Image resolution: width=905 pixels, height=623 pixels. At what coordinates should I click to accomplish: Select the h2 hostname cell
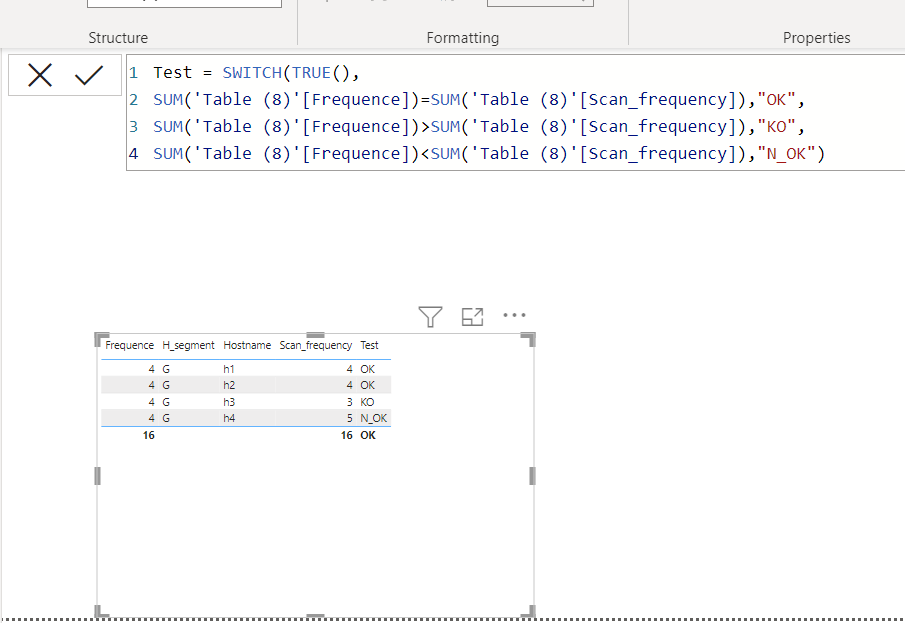pos(229,385)
